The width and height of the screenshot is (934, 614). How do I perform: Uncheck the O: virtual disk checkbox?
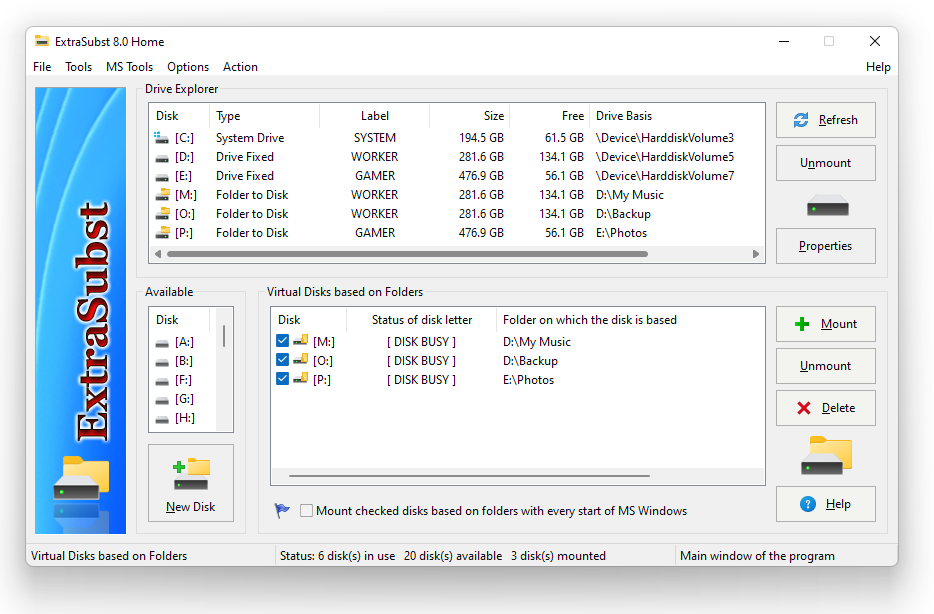[x=282, y=360]
